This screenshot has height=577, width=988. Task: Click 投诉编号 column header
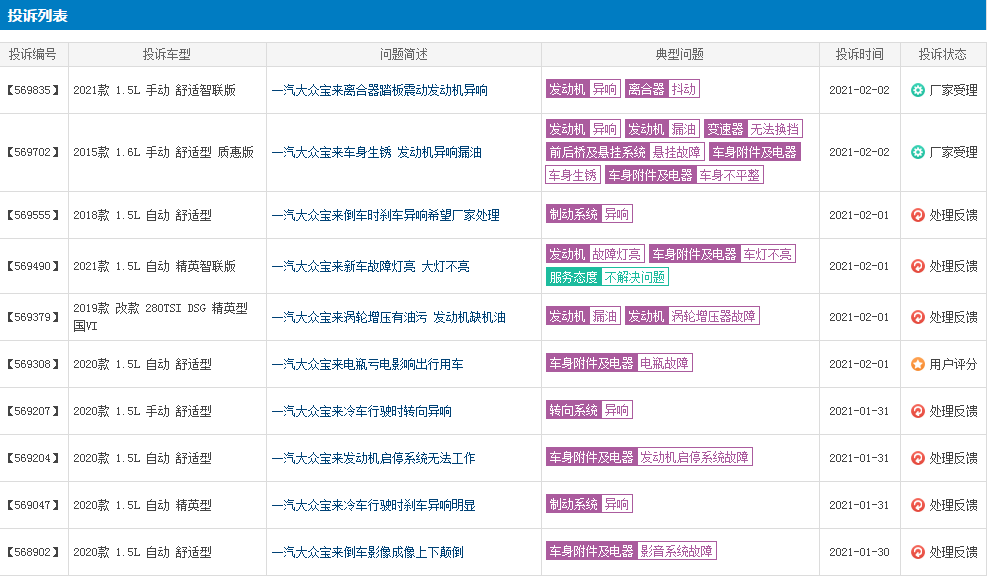pyautogui.click(x=33, y=54)
